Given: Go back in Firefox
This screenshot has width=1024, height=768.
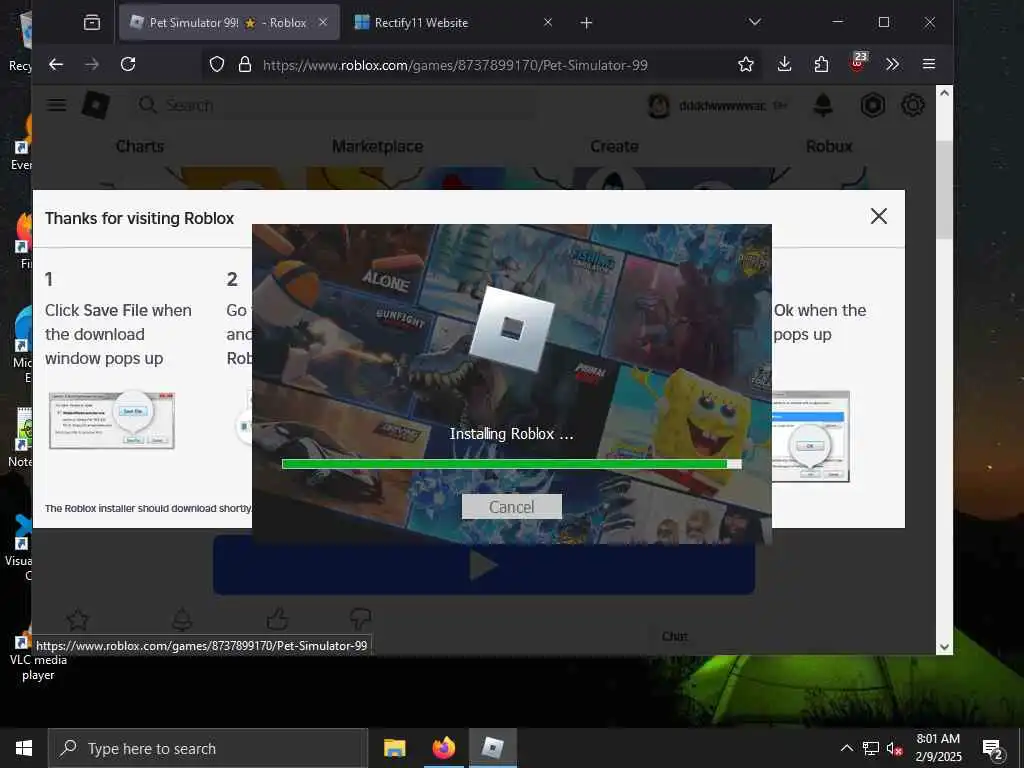Looking at the screenshot, I should [x=56, y=64].
